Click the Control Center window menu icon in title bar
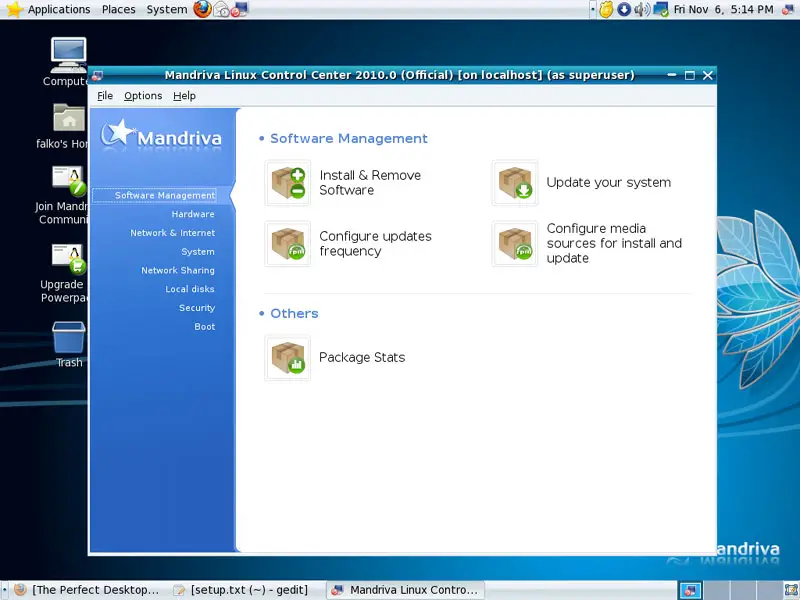The image size is (800, 600). [97, 76]
